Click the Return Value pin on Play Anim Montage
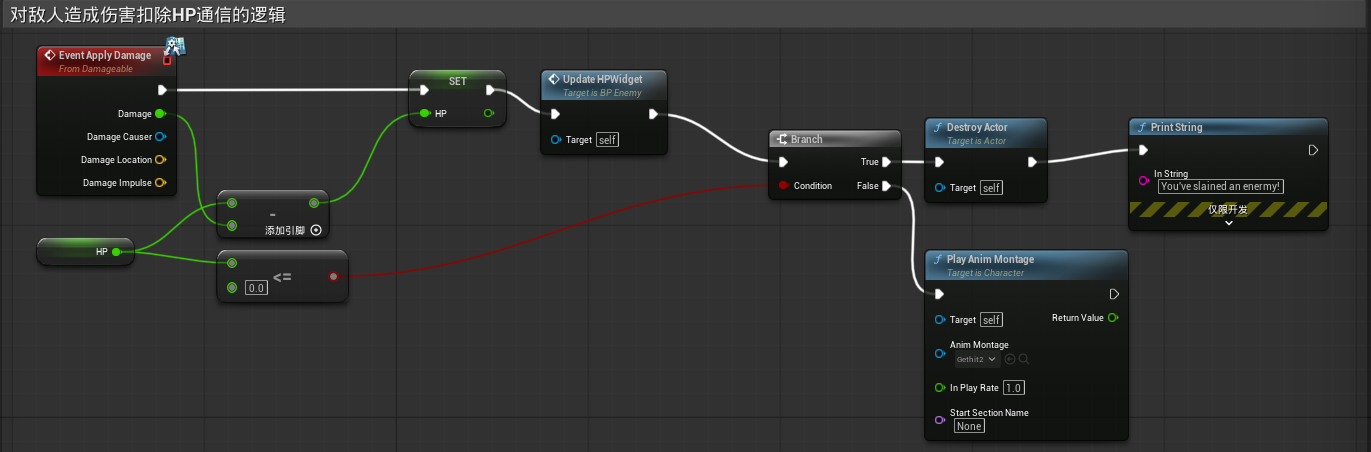 point(1113,318)
